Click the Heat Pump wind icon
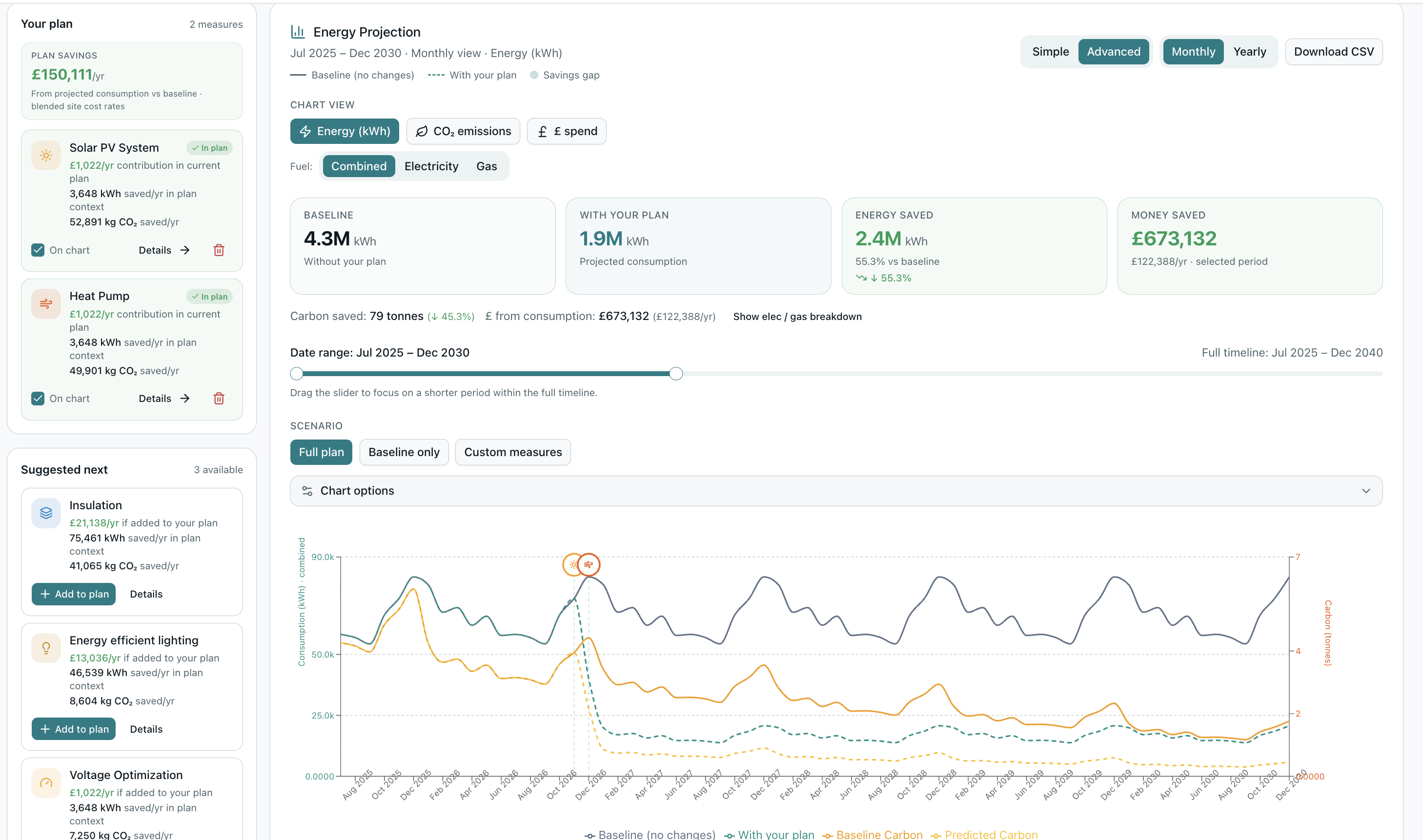Image resolution: width=1423 pixels, height=840 pixels. pyautogui.click(x=46, y=304)
